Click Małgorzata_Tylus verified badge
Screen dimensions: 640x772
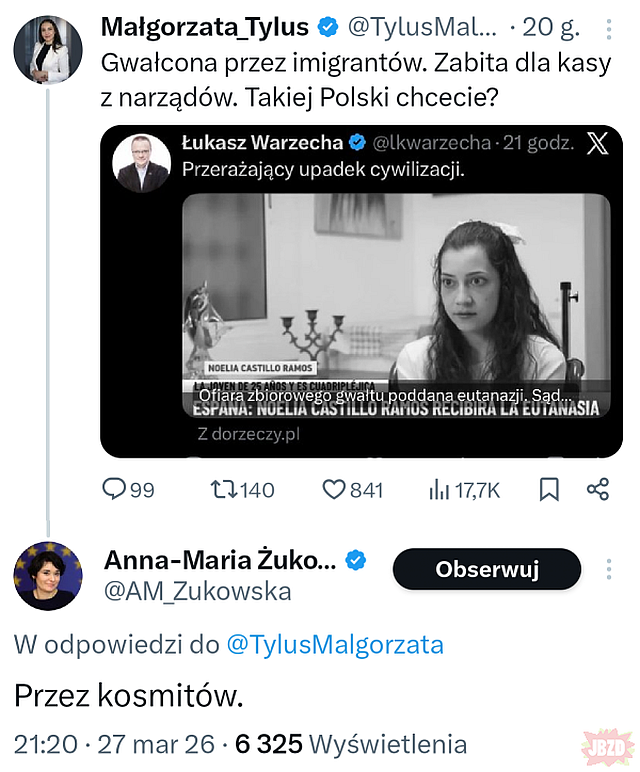point(328,27)
